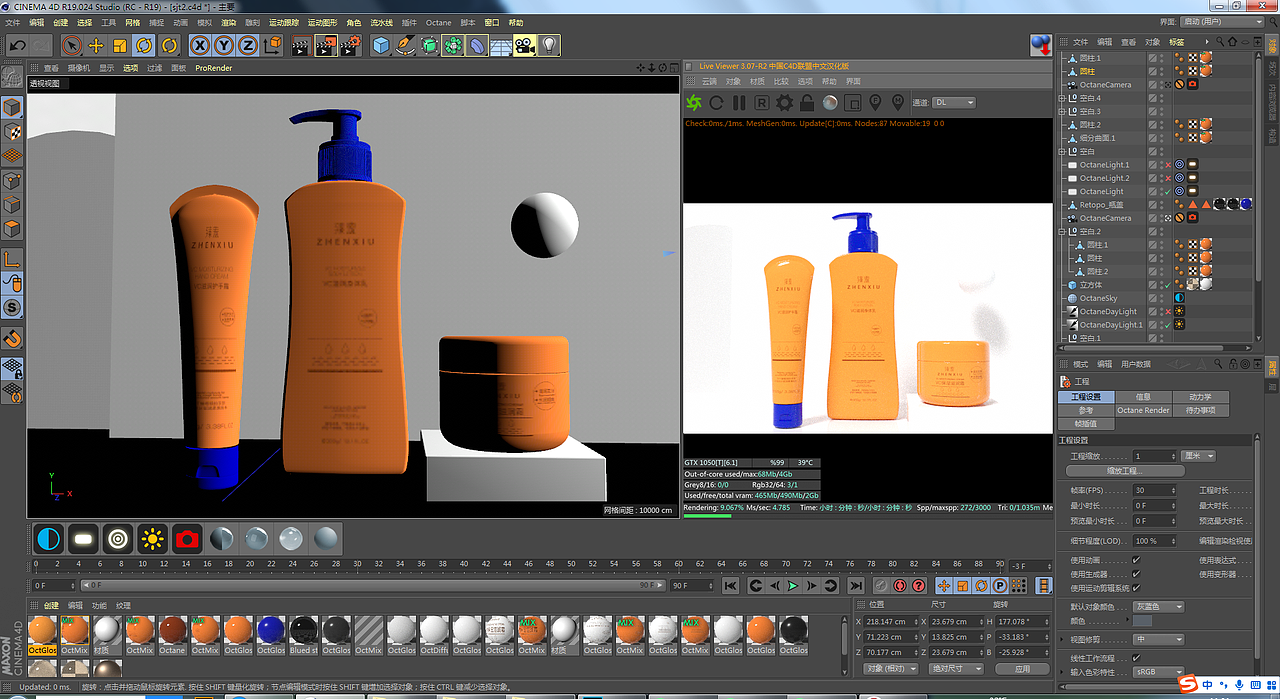Image resolution: width=1280 pixels, height=699 pixels.
Task: Click Render to Picture Viewer clapperboard
Action: pos(325,45)
